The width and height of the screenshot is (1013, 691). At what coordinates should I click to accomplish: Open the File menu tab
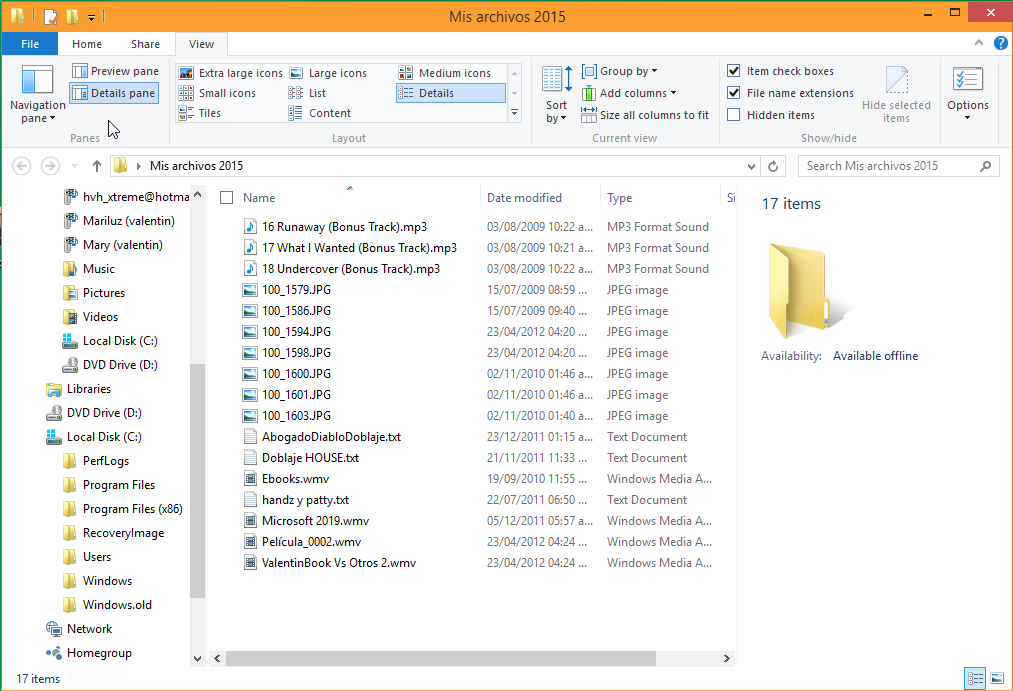click(x=30, y=44)
